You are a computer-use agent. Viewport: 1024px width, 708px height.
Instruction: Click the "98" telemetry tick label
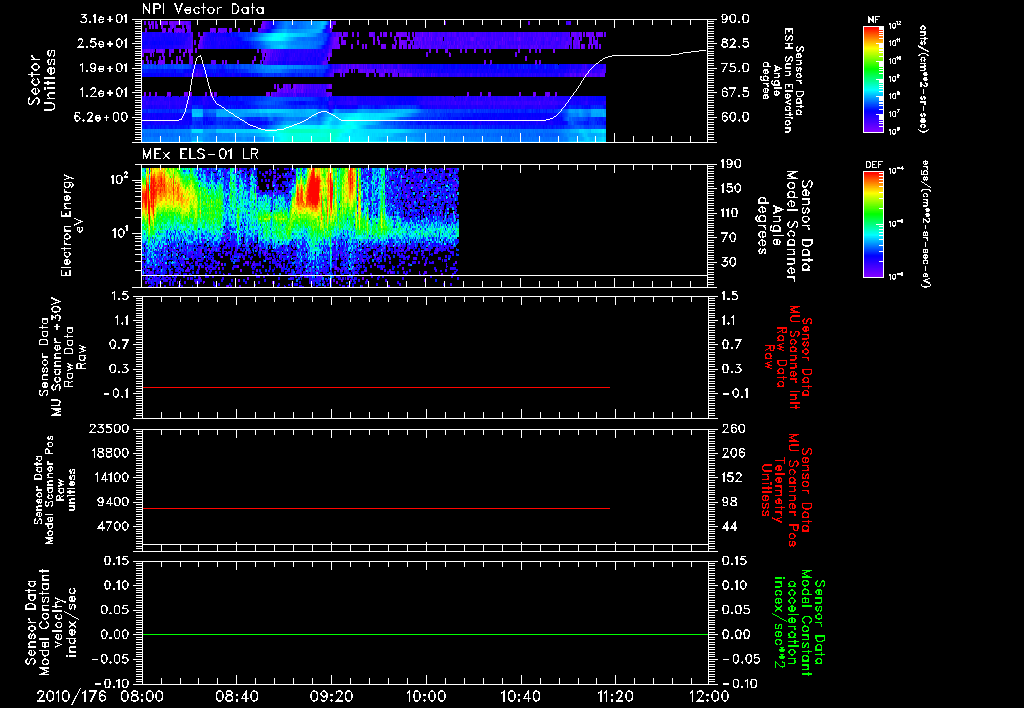click(729, 502)
